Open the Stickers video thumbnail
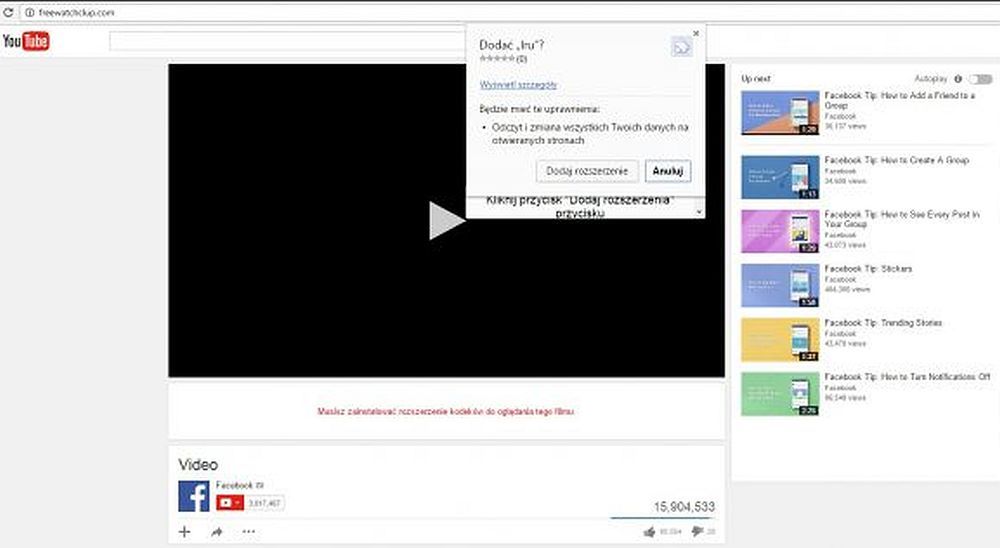The image size is (1000, 548). pos(780,286)
